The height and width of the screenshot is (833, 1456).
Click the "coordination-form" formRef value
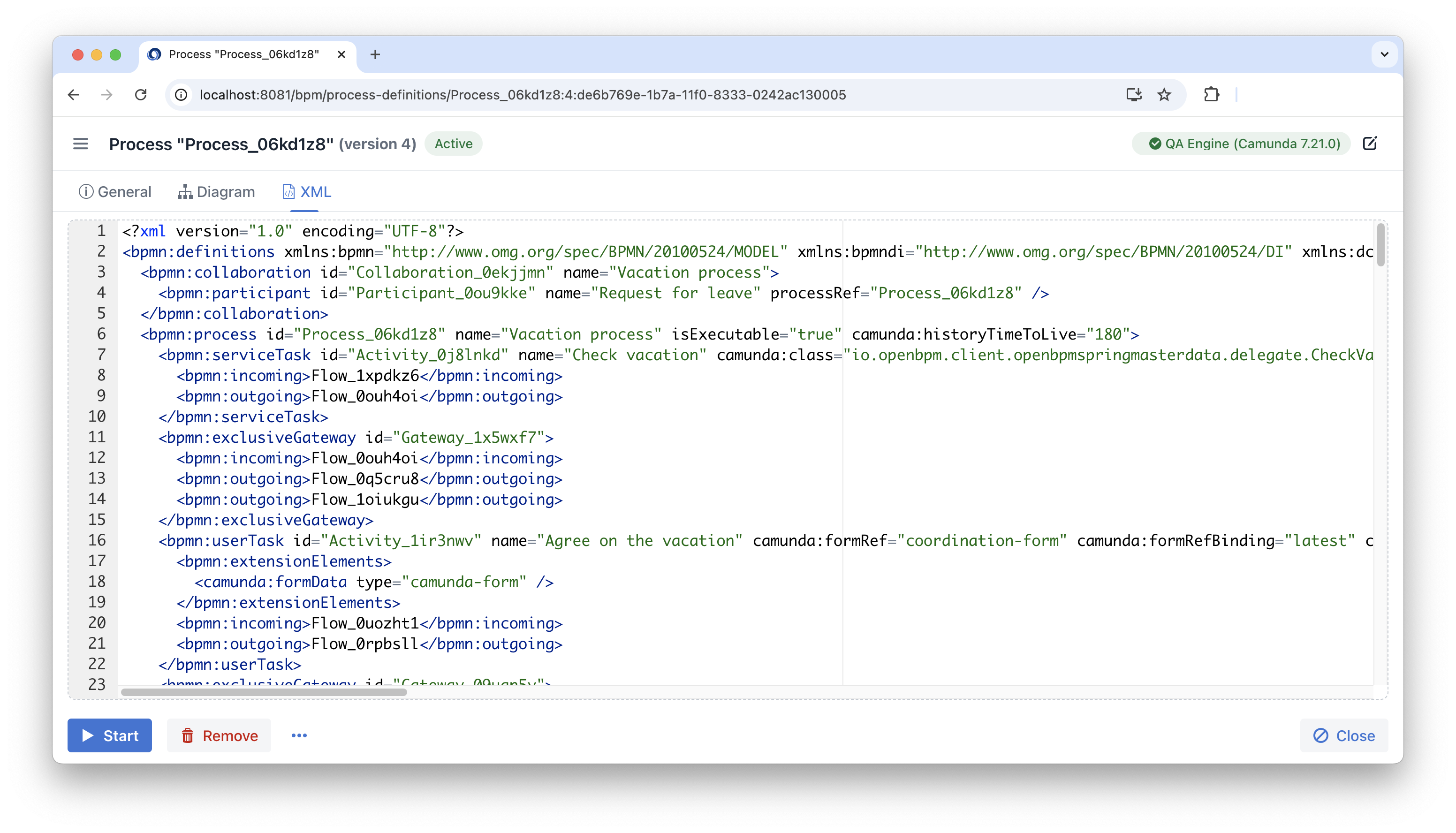point(982,541)
